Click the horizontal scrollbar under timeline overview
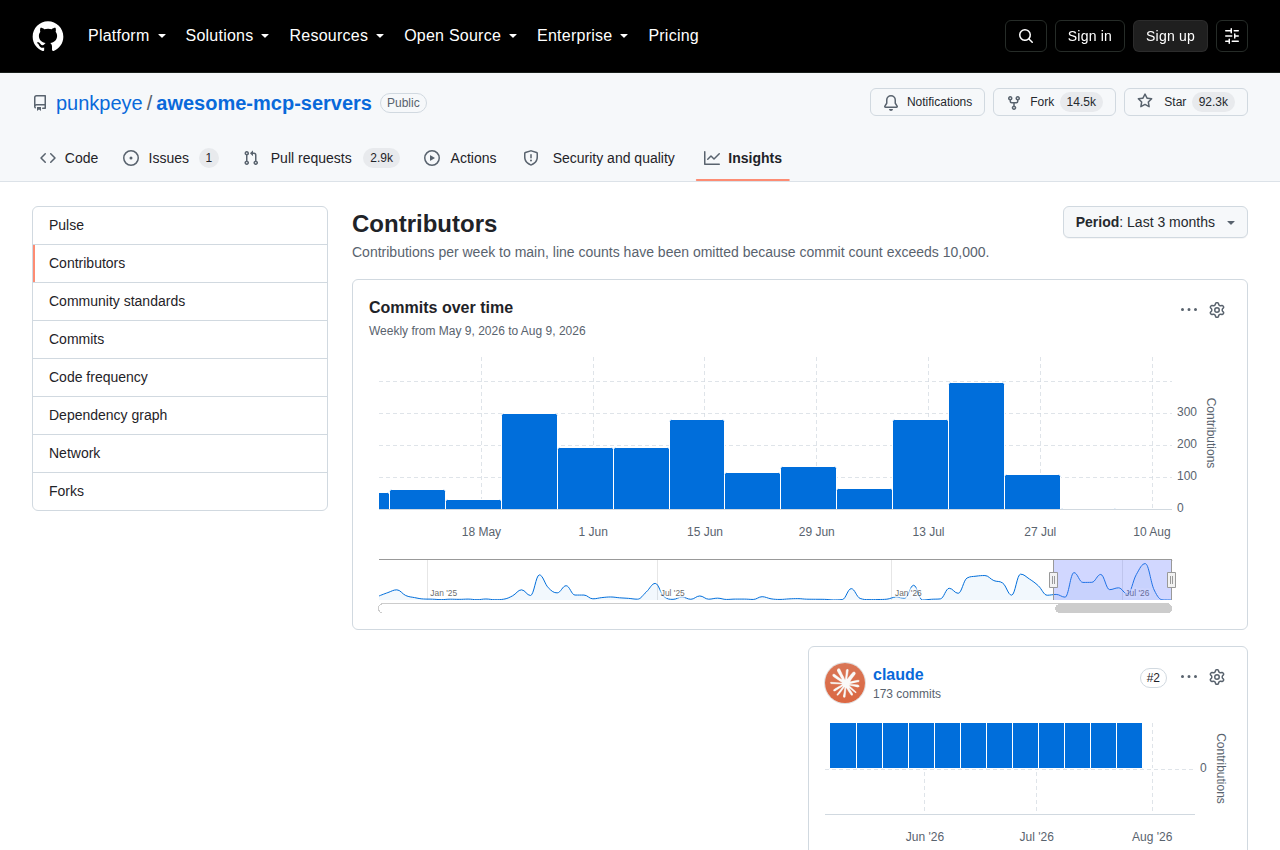The width and height of the screenshot is (1280, 850). (1113, 608)
